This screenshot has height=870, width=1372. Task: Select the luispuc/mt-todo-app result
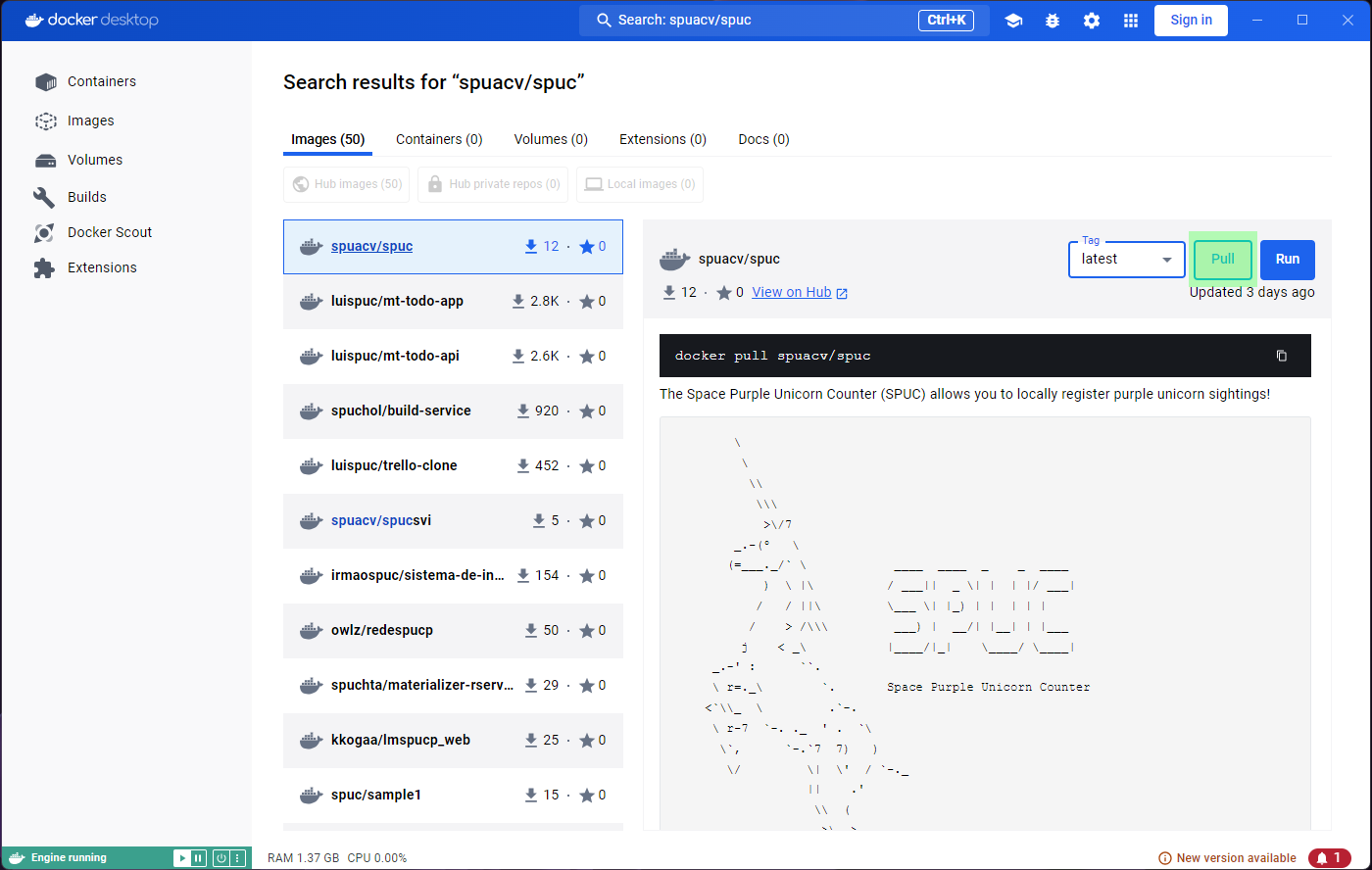click(453, 302)
